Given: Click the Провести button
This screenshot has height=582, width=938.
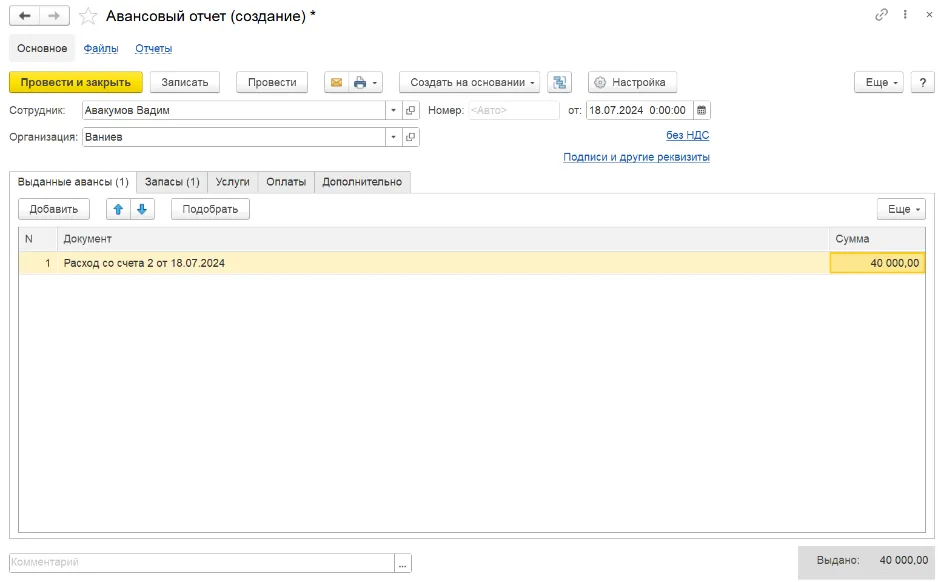Looking at the screenshot, I should pos(272,83).
